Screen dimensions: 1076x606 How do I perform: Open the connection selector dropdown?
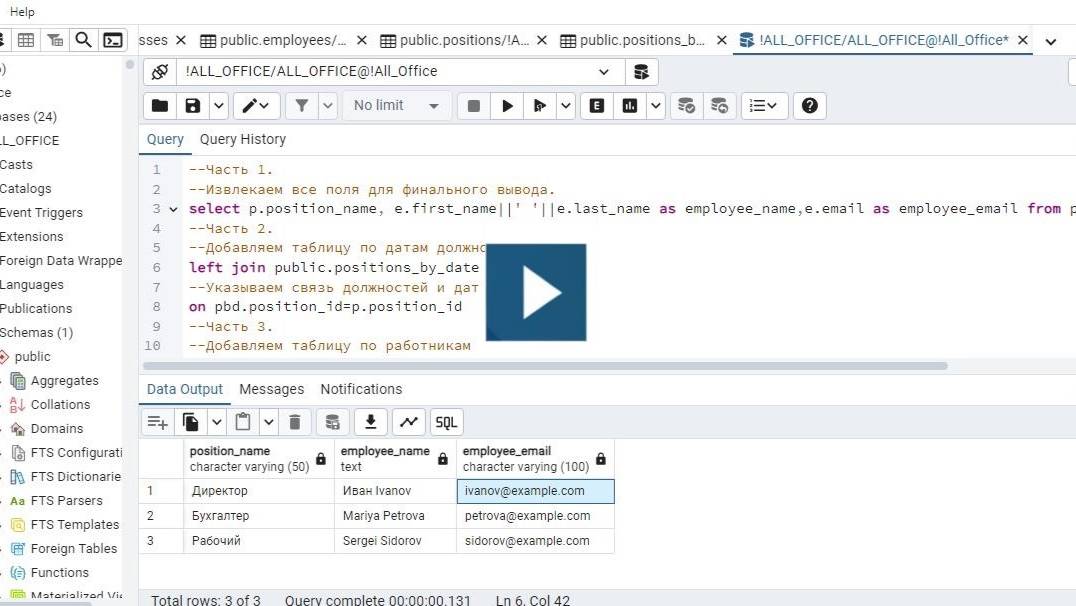coord(603,71)
